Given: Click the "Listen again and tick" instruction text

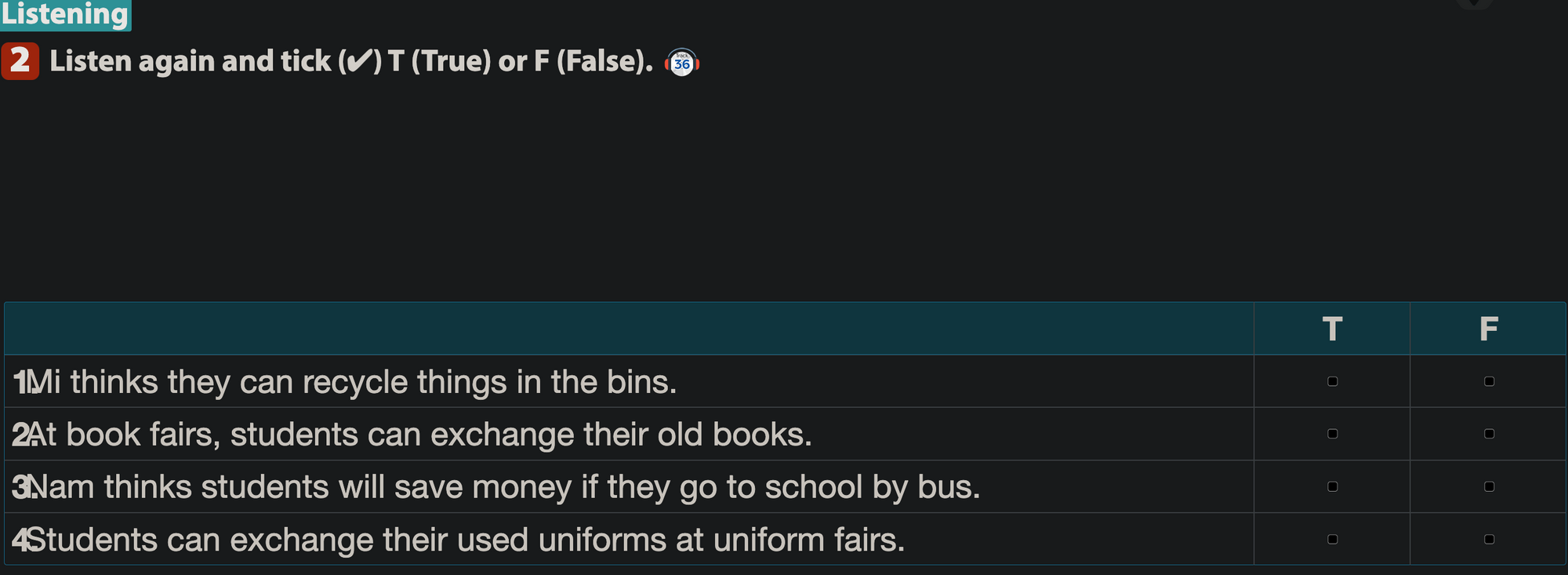Looking at the screenshot, I should coord(350,61).
